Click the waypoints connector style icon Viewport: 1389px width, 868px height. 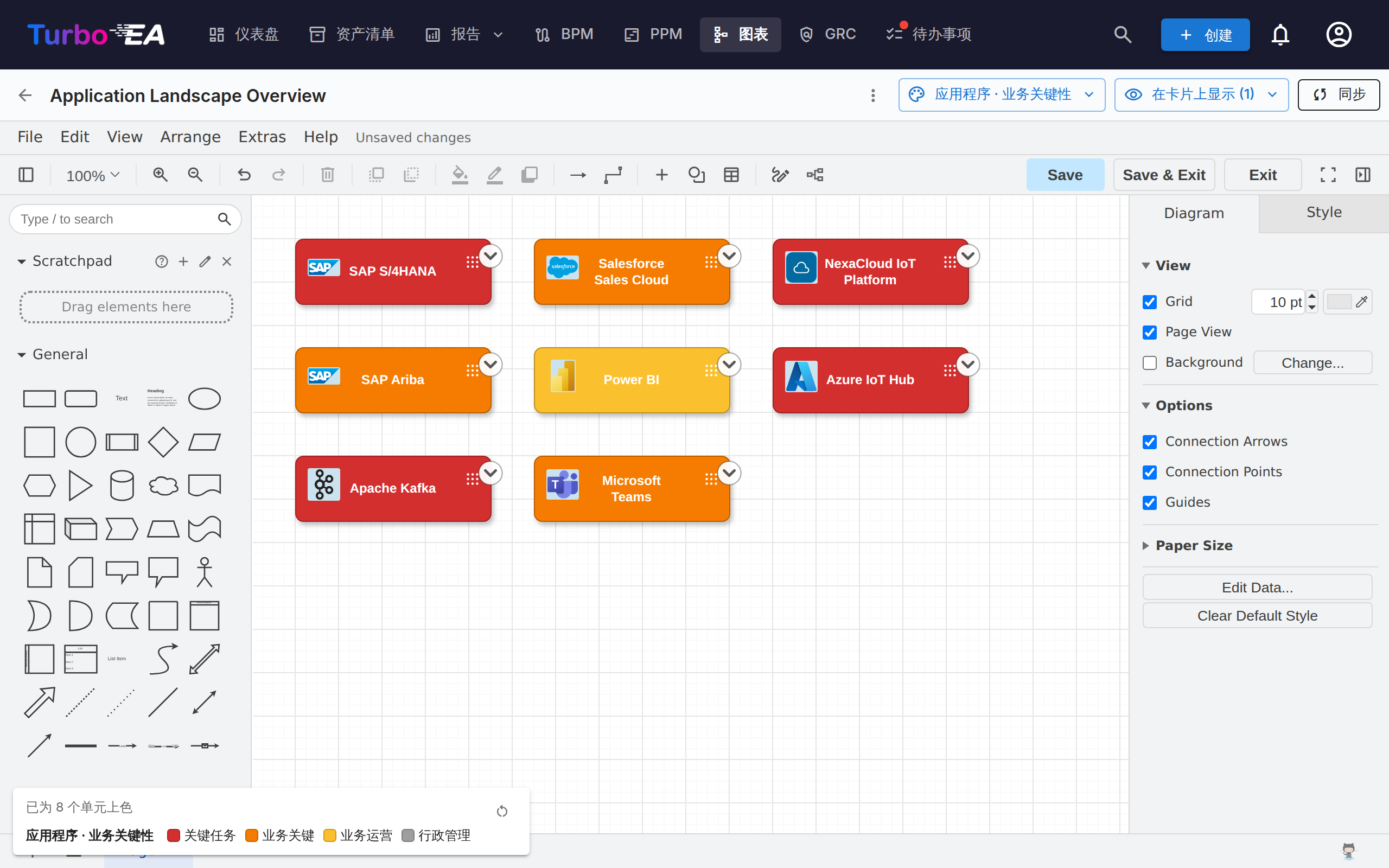[613, 175]
